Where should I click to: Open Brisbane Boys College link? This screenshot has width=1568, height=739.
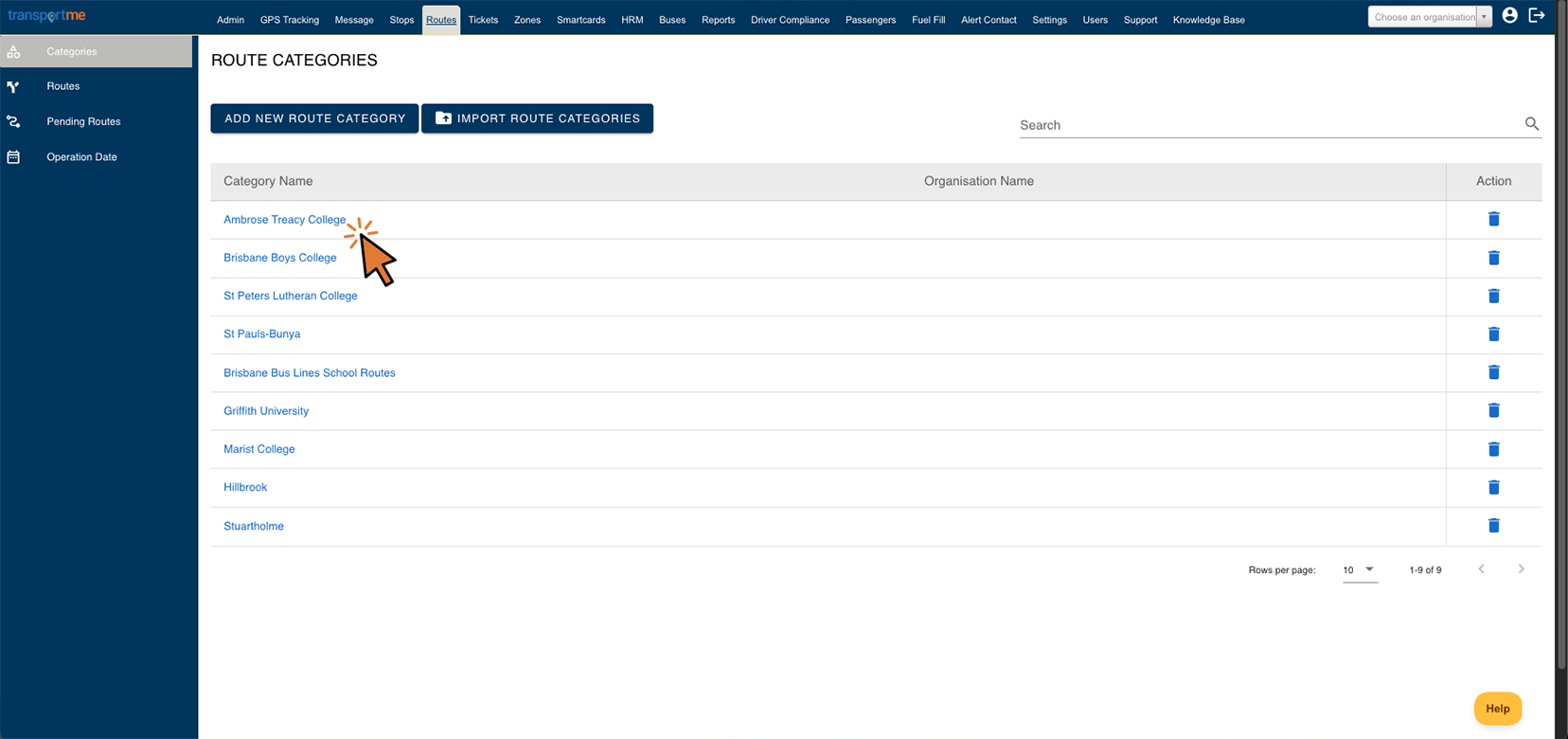click(280, 258)
